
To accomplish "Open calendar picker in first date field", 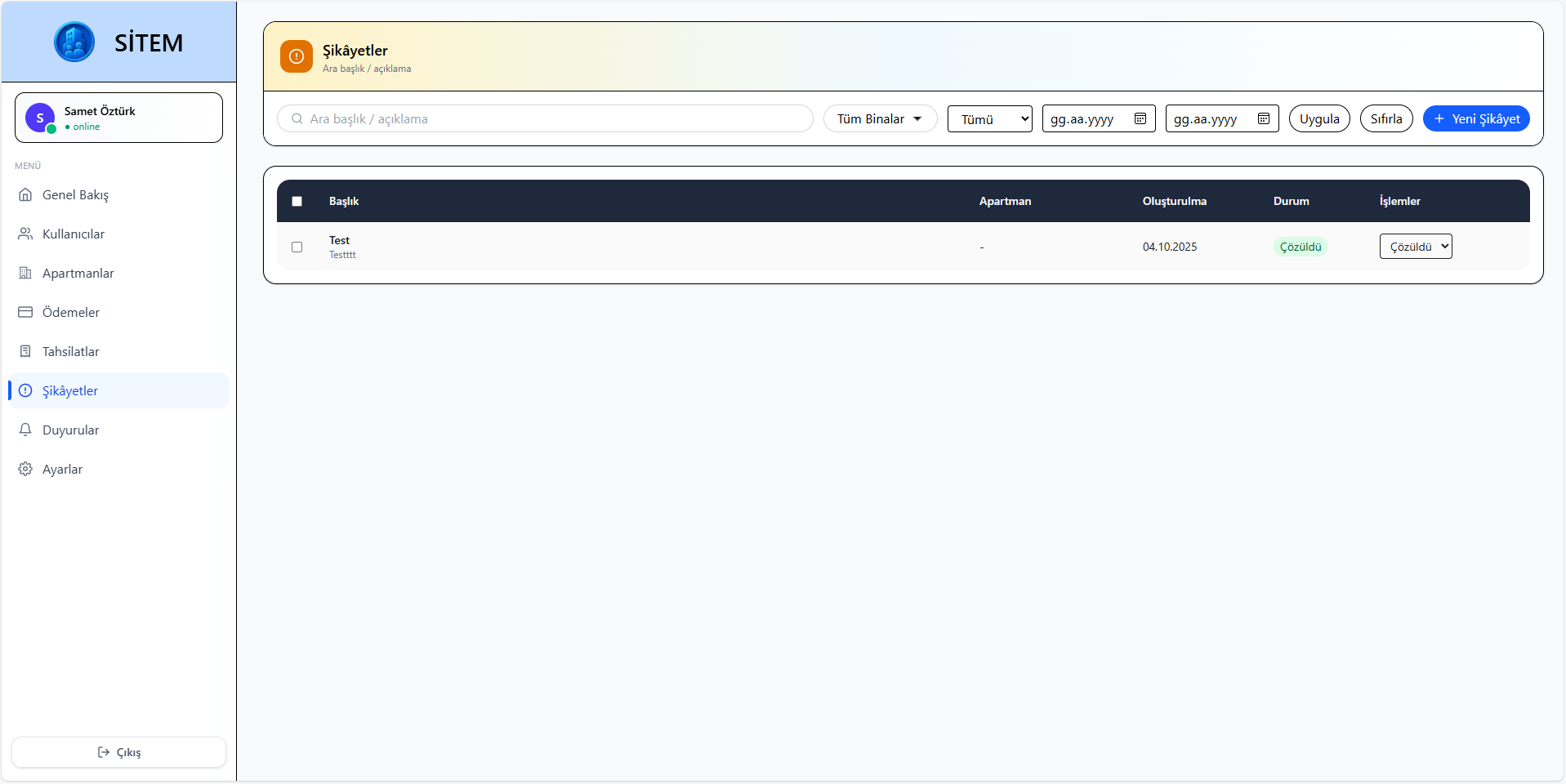I will coord(1140,118).
